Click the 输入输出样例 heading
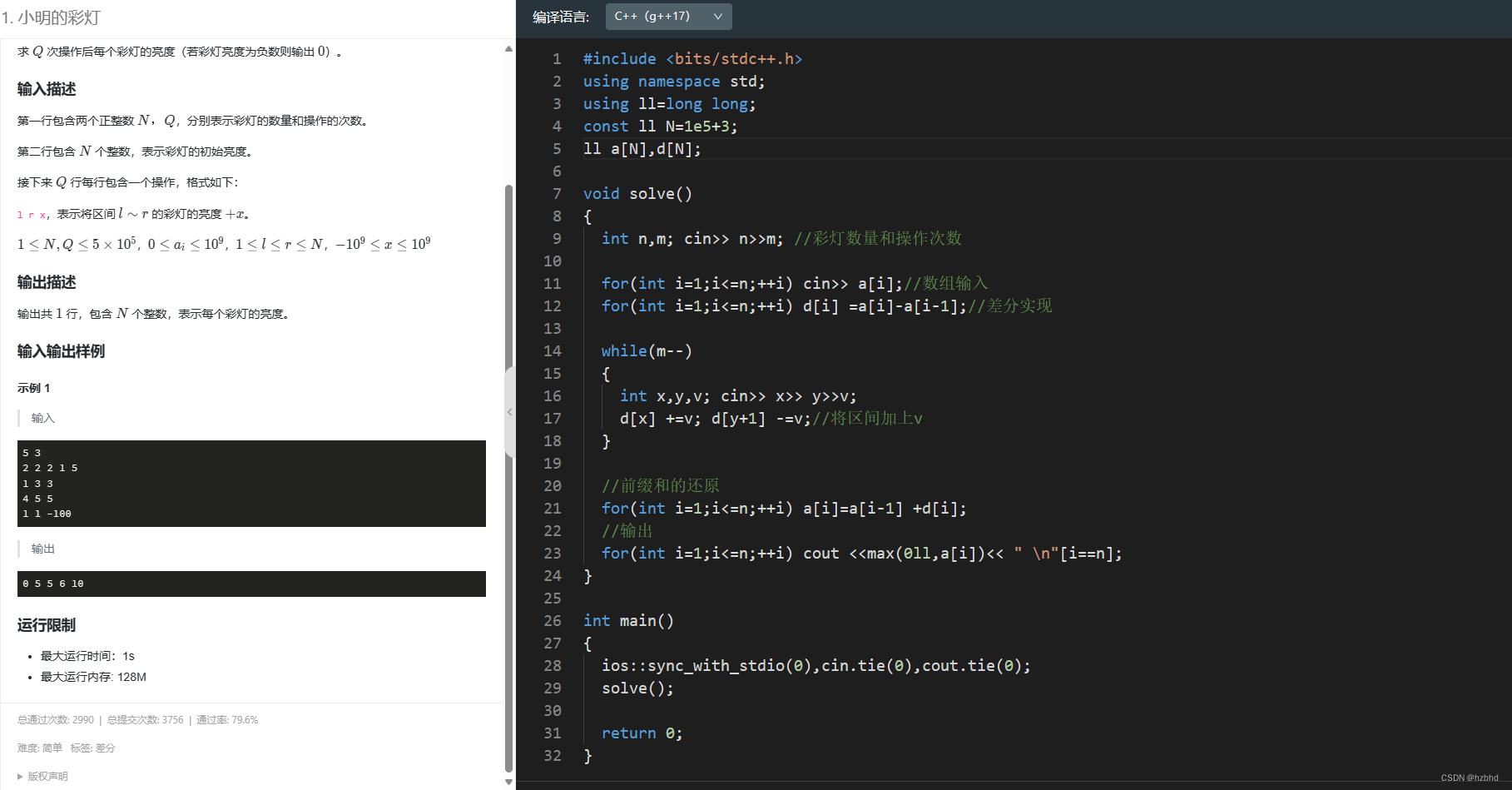 click(61, 351)
